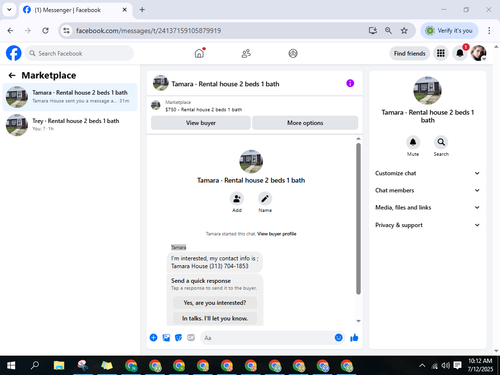Open more actions plus icon in composer

(153, 338)
